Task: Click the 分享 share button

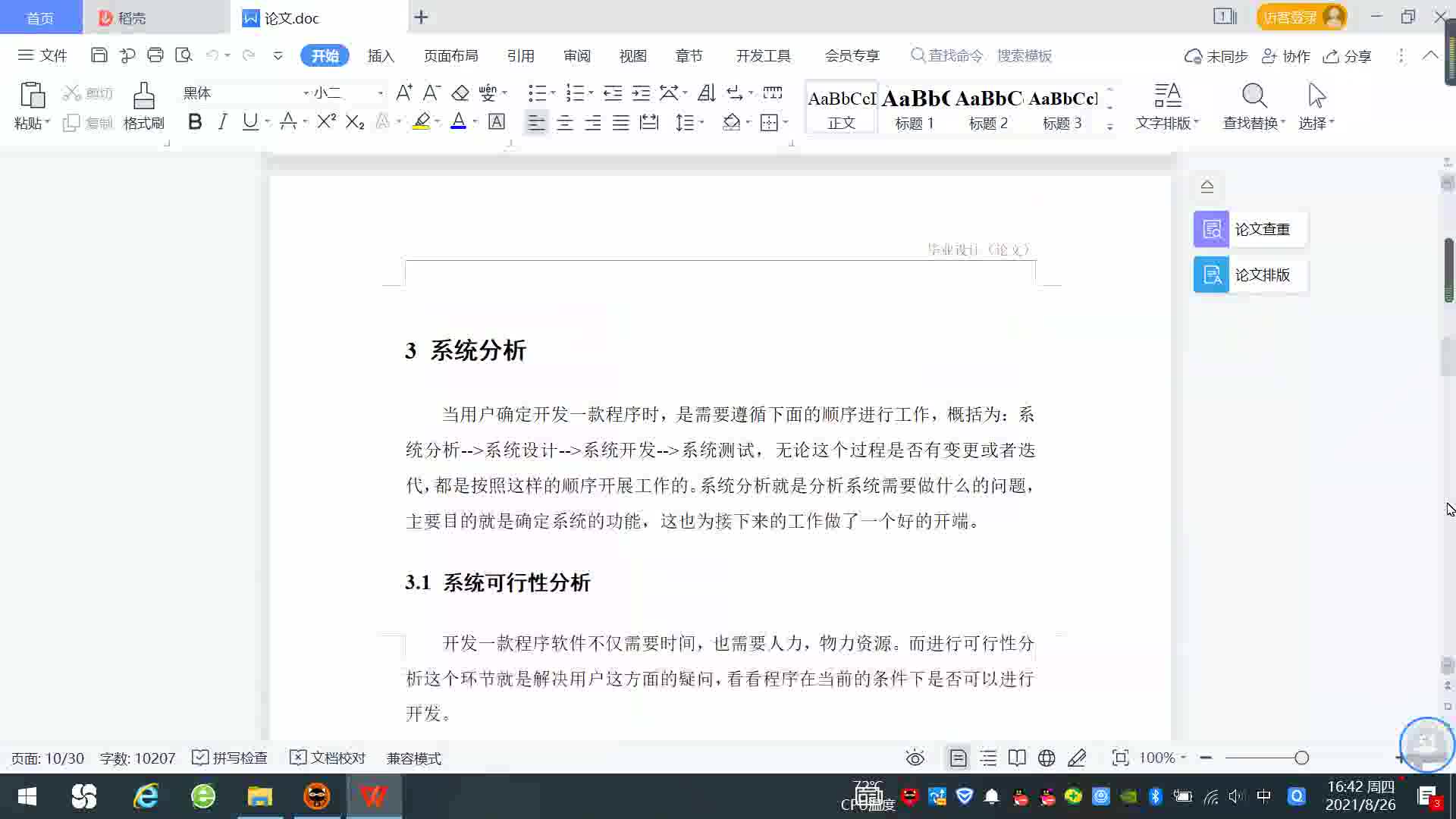Action: point(1347,56)
